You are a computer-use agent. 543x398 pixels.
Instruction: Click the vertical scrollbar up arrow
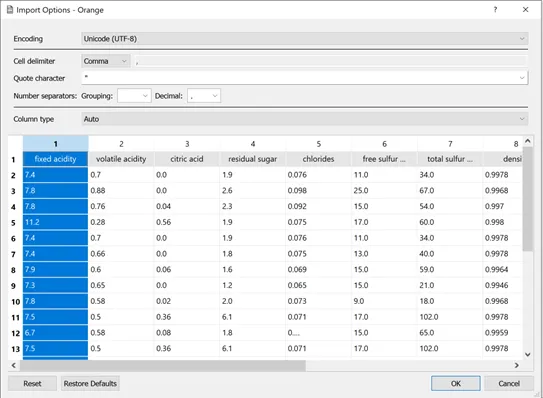527,141
